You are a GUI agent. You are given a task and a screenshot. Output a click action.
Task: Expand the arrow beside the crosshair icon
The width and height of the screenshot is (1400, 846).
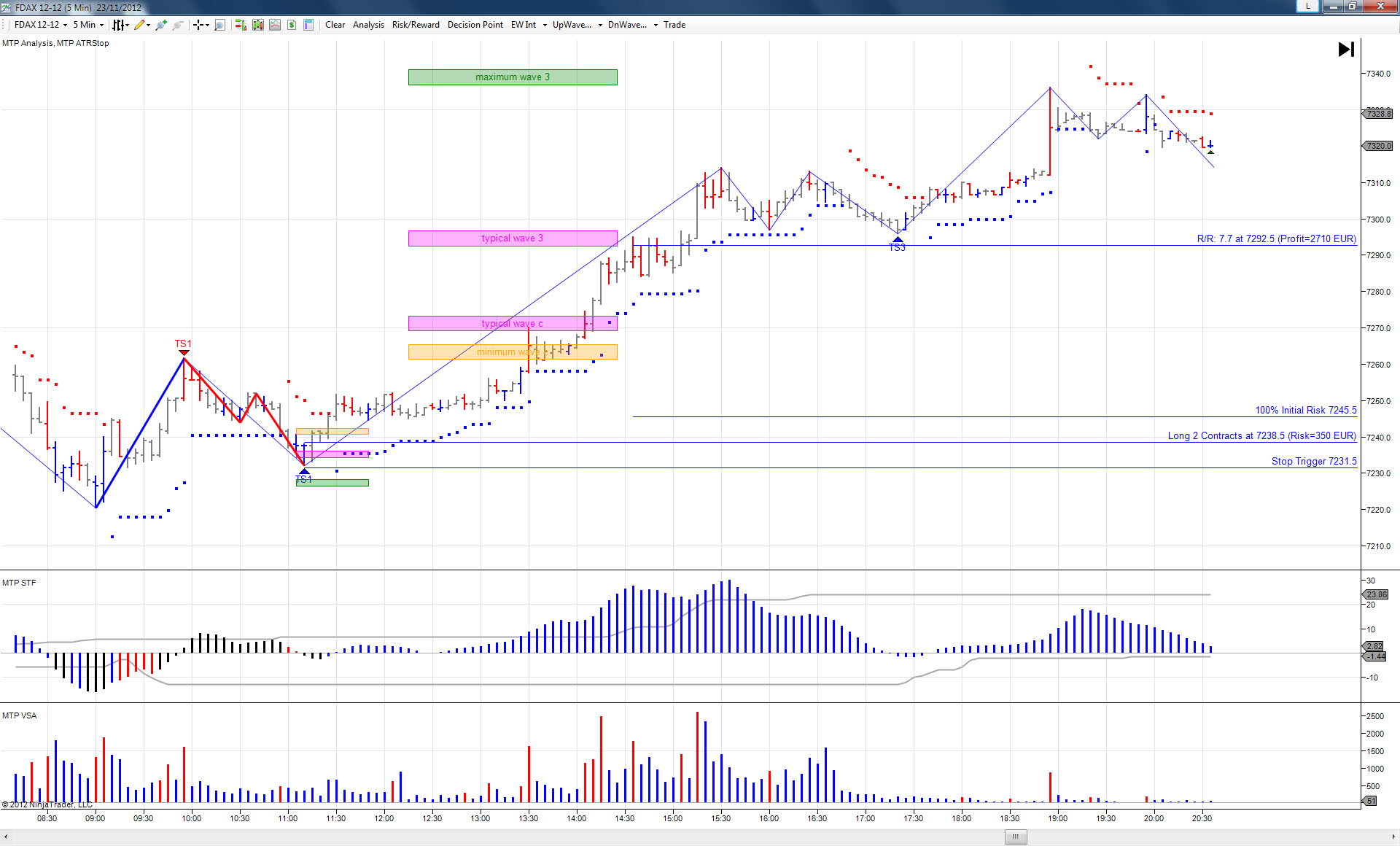coord(207,25)
